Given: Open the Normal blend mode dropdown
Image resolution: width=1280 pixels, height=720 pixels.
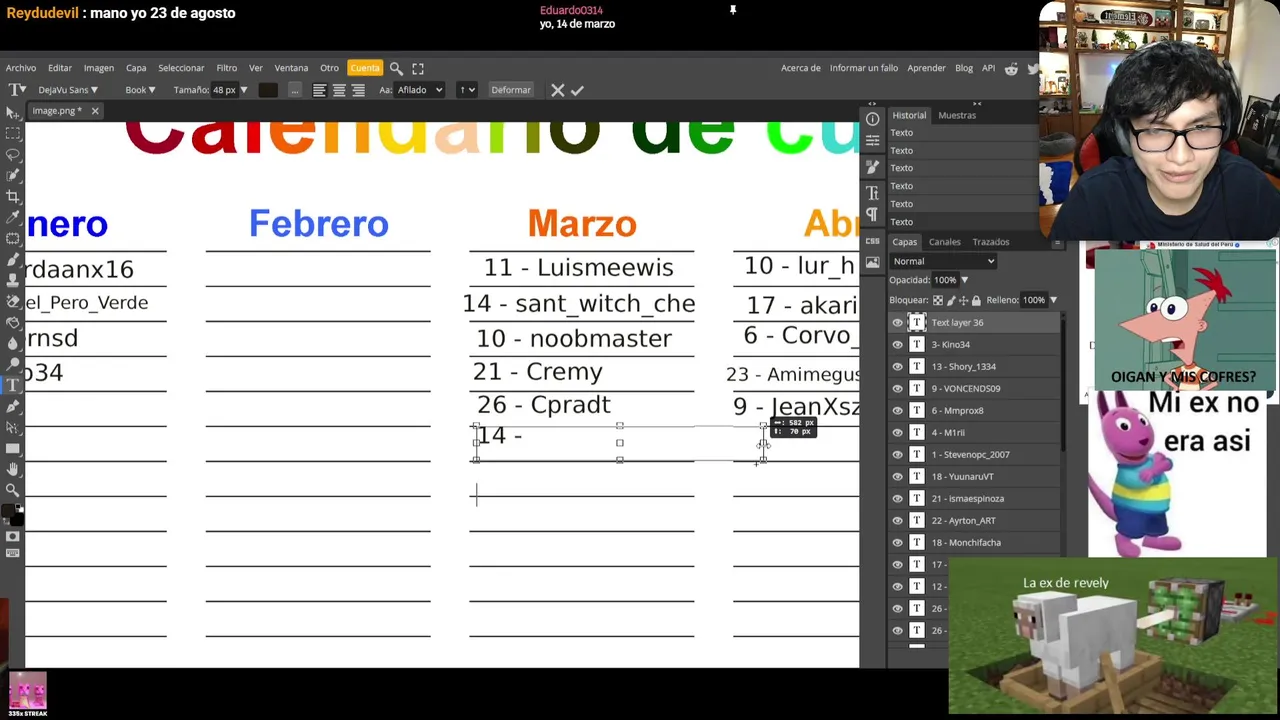Looking at the screenshot, I should 943,261.
